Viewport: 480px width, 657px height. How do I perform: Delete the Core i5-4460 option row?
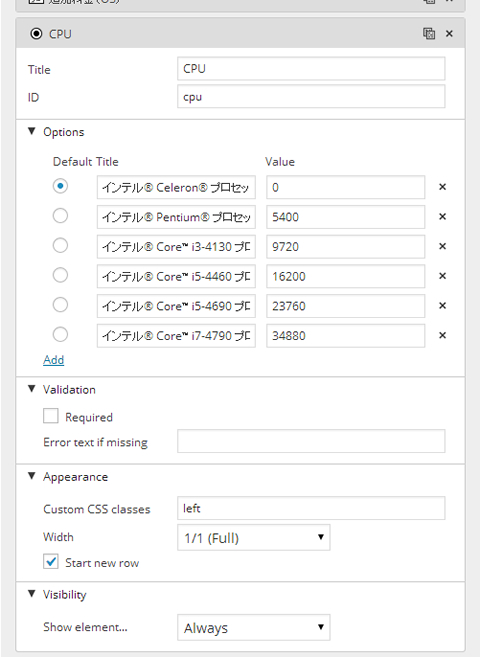pyautogui.click(x=442, y=276)
